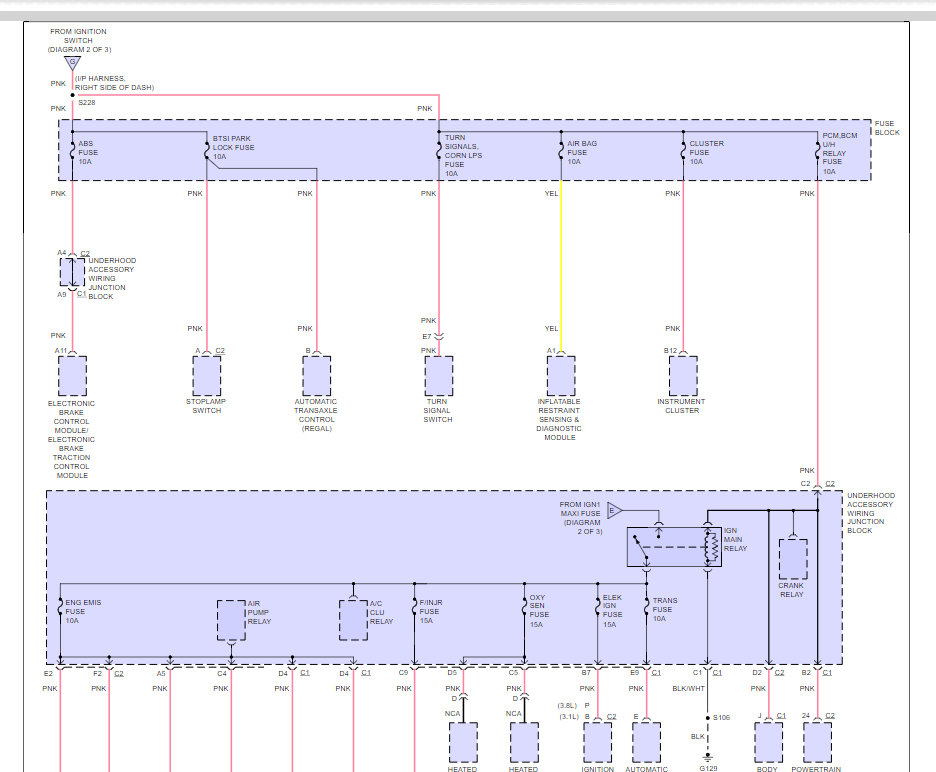
Task: Select the S106 splice point
Action: tap(707, 717)
